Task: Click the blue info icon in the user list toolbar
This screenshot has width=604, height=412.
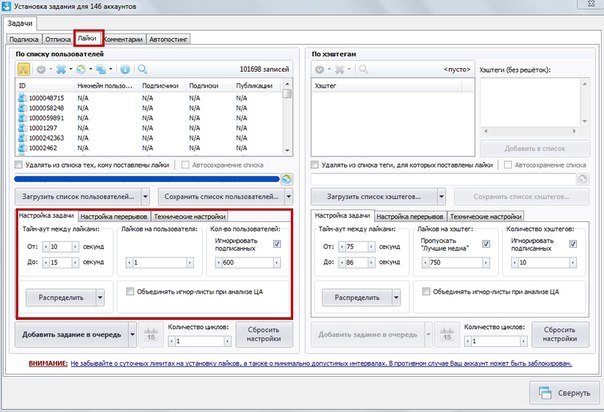Action: point(125,70)
